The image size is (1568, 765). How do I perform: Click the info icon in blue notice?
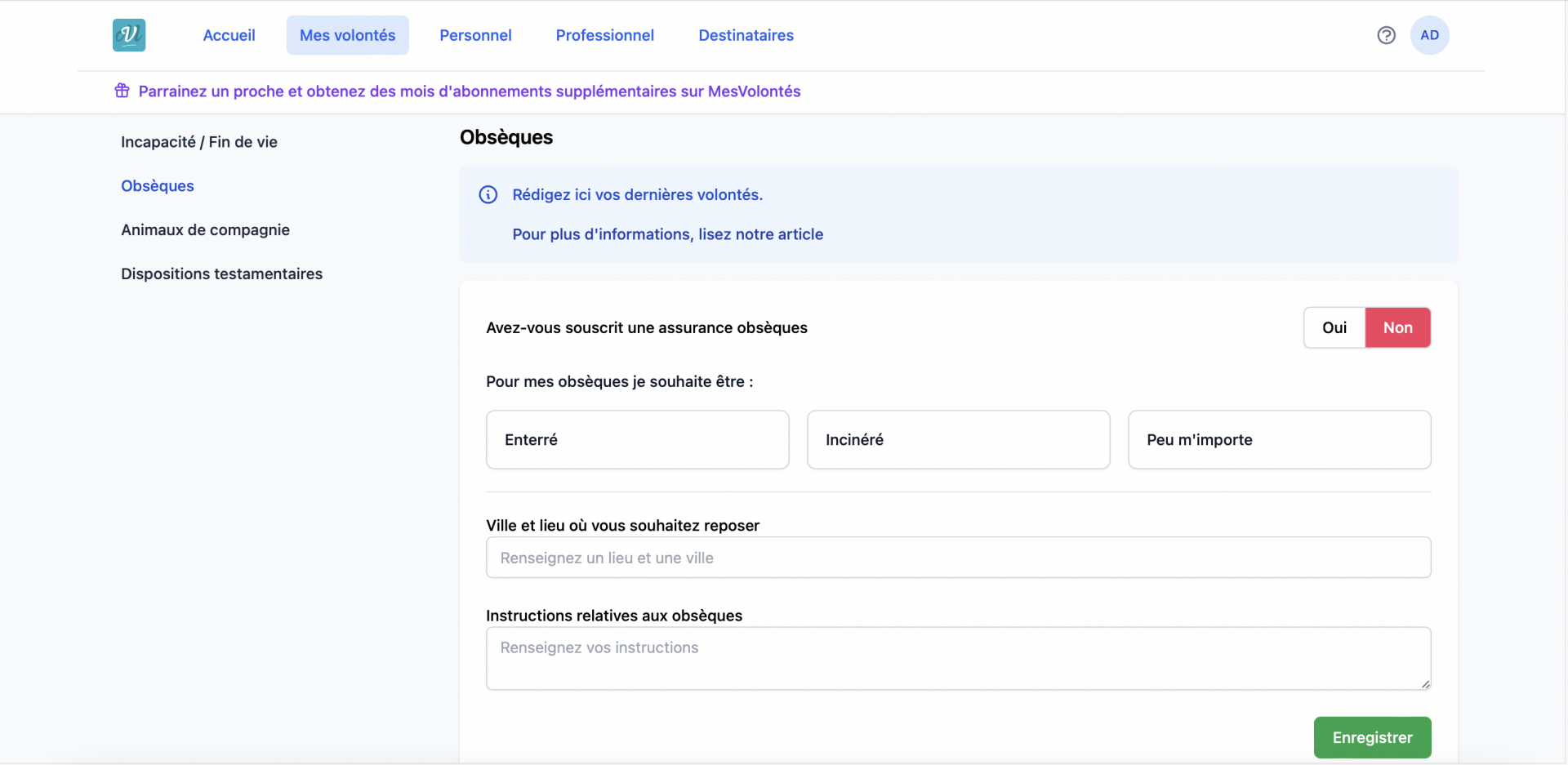(x=488, y=194)
